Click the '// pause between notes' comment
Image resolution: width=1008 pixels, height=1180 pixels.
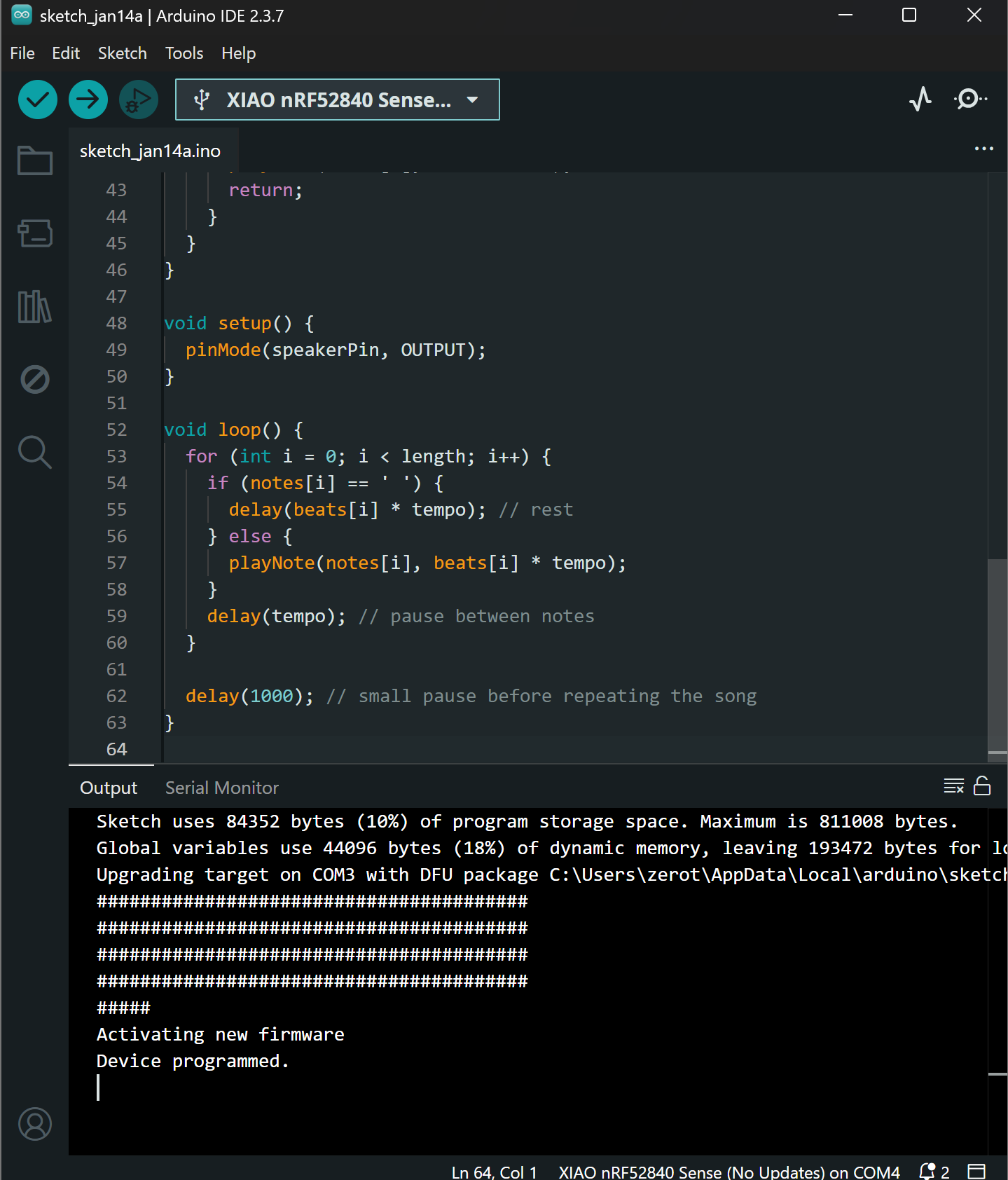click(476, 616)
